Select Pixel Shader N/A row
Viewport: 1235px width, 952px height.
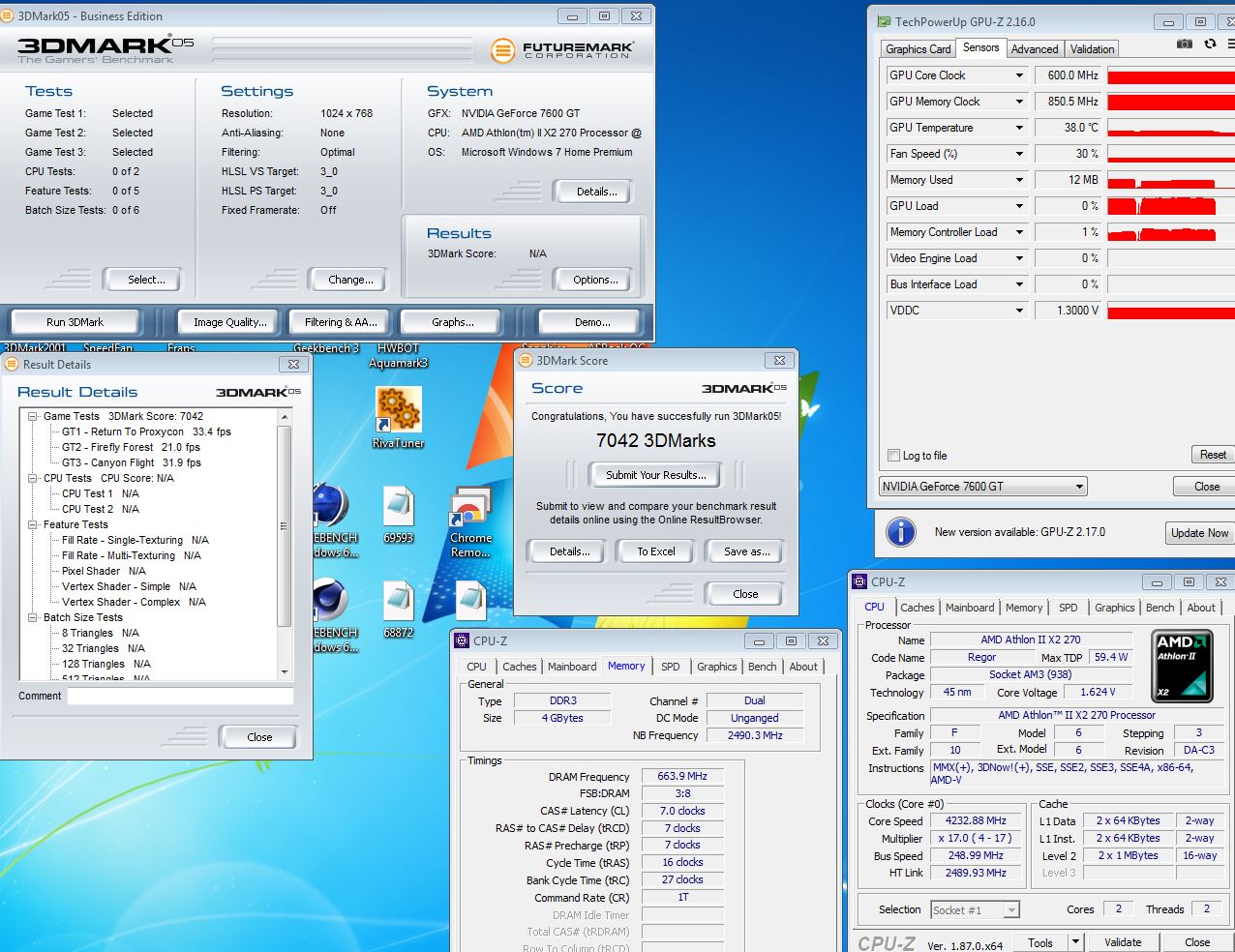[104, 571]
